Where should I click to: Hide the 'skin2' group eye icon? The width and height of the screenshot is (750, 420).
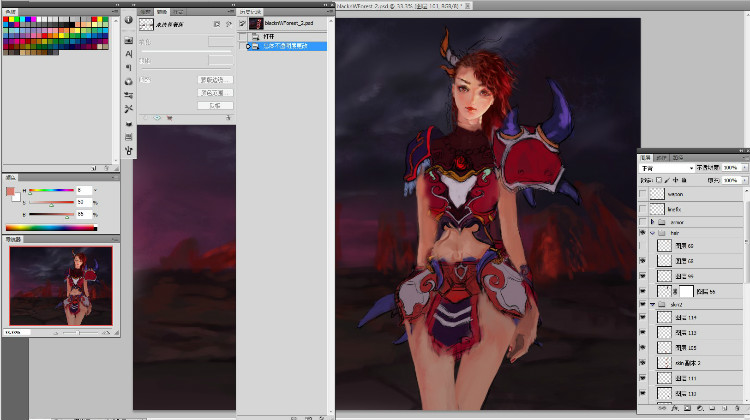[642, 304]
